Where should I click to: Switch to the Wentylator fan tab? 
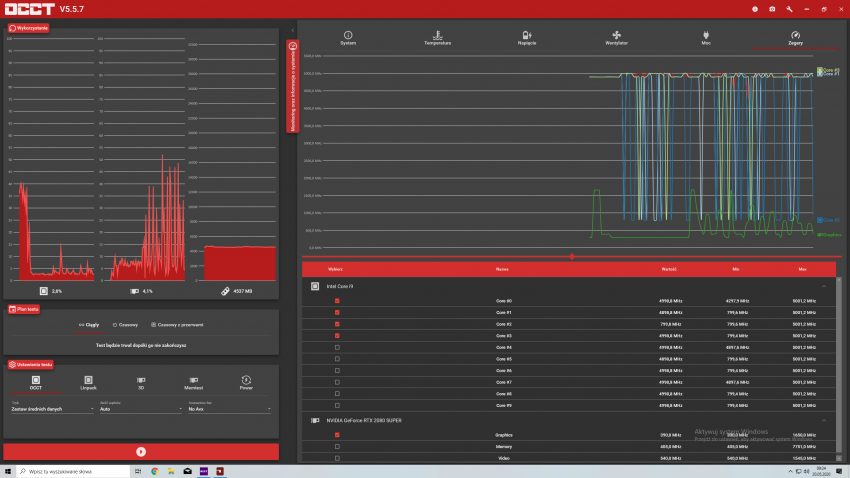tap(616, 38)
